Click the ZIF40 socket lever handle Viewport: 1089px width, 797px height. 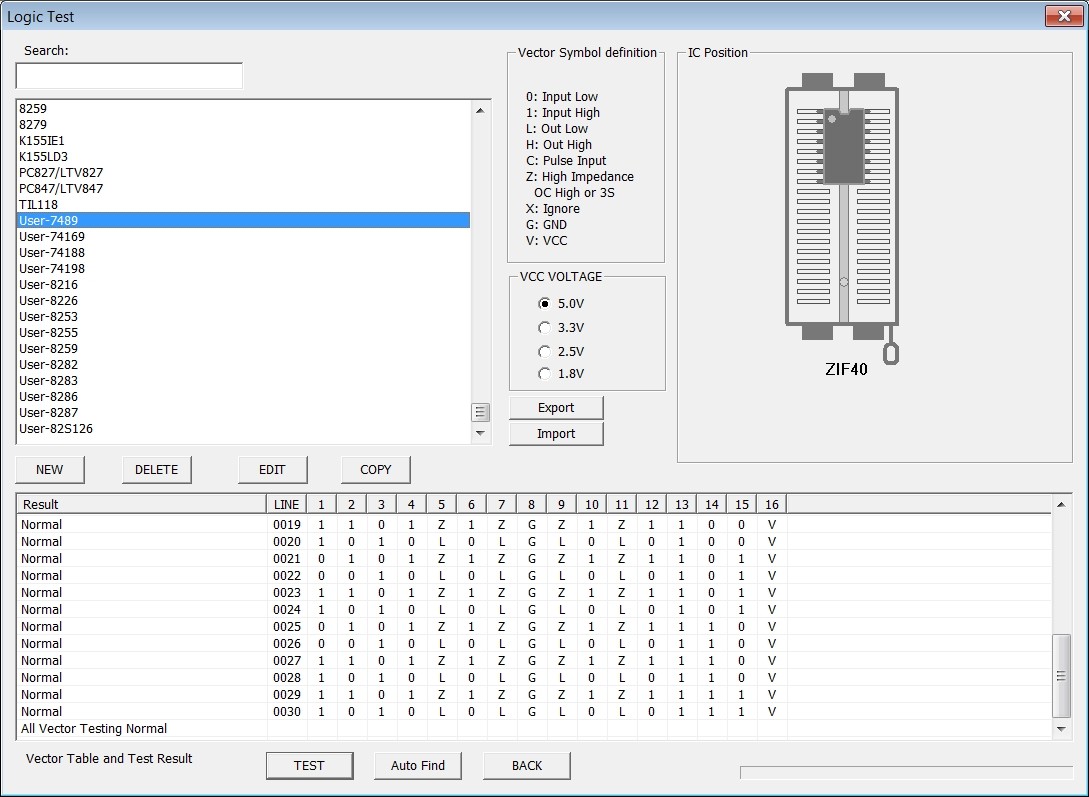pos(890,351)
